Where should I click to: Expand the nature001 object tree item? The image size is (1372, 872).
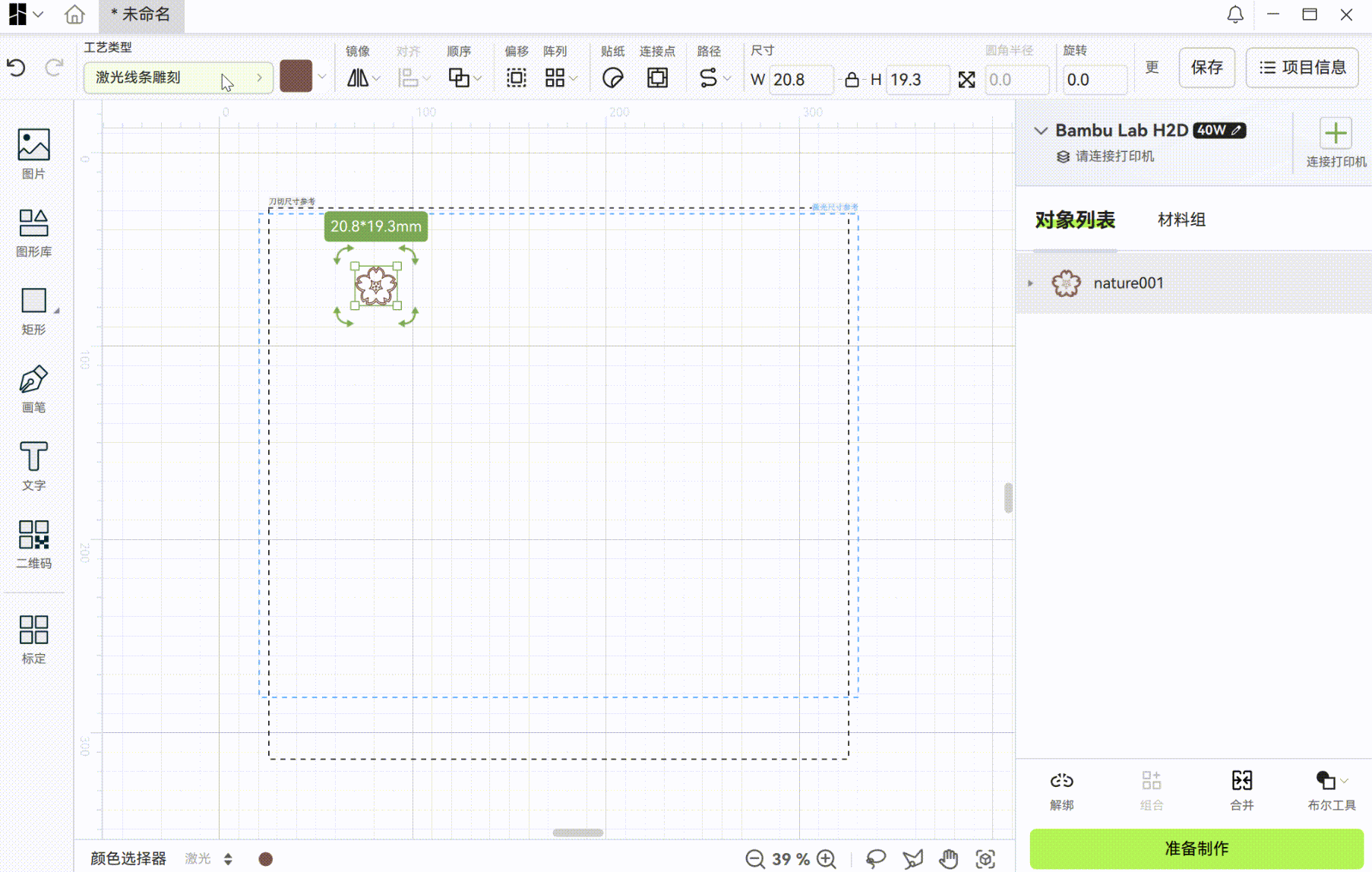(1031, 283)
